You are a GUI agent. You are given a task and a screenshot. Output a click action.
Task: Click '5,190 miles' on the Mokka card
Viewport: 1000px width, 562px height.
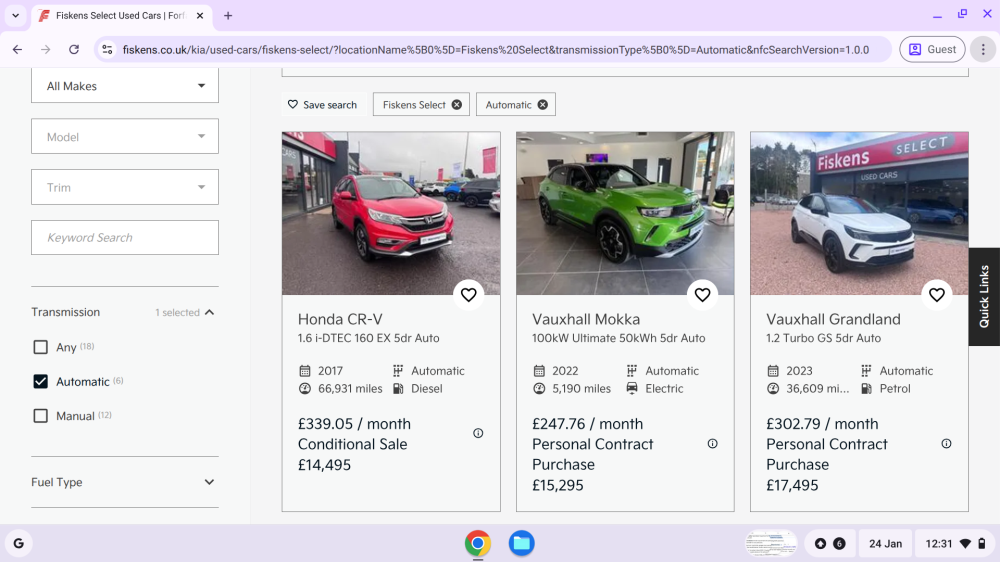[x=582, y=388]
